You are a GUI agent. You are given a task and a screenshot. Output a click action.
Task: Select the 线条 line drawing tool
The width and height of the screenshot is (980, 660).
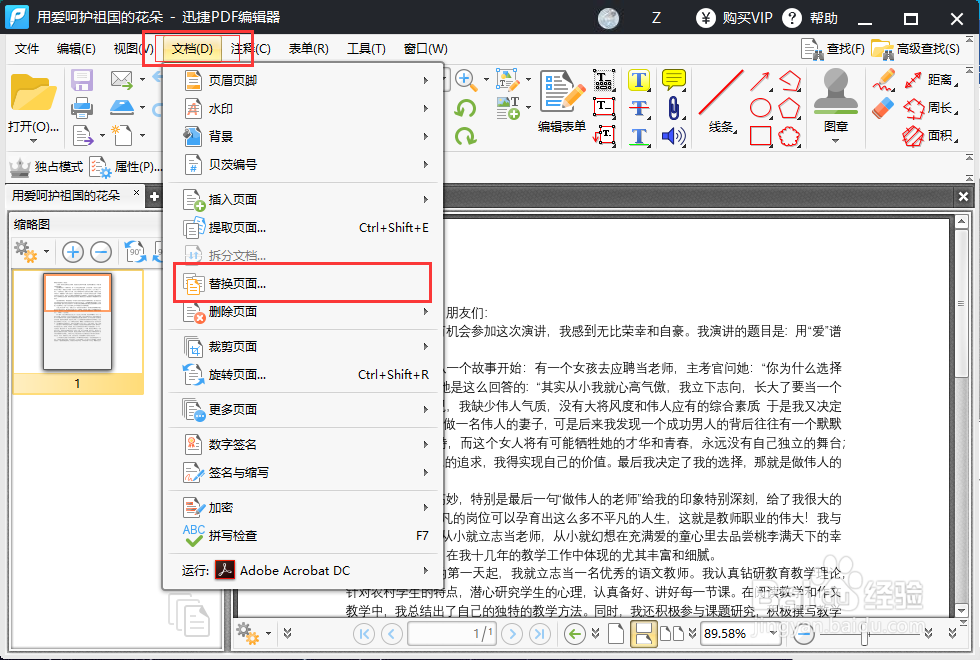point(721,102)
